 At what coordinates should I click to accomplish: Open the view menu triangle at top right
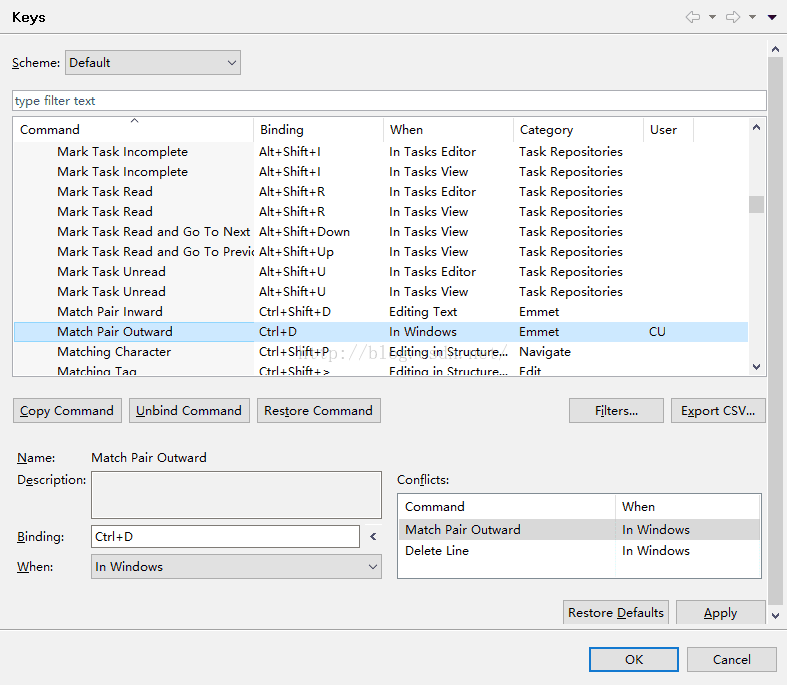point(772,17)
